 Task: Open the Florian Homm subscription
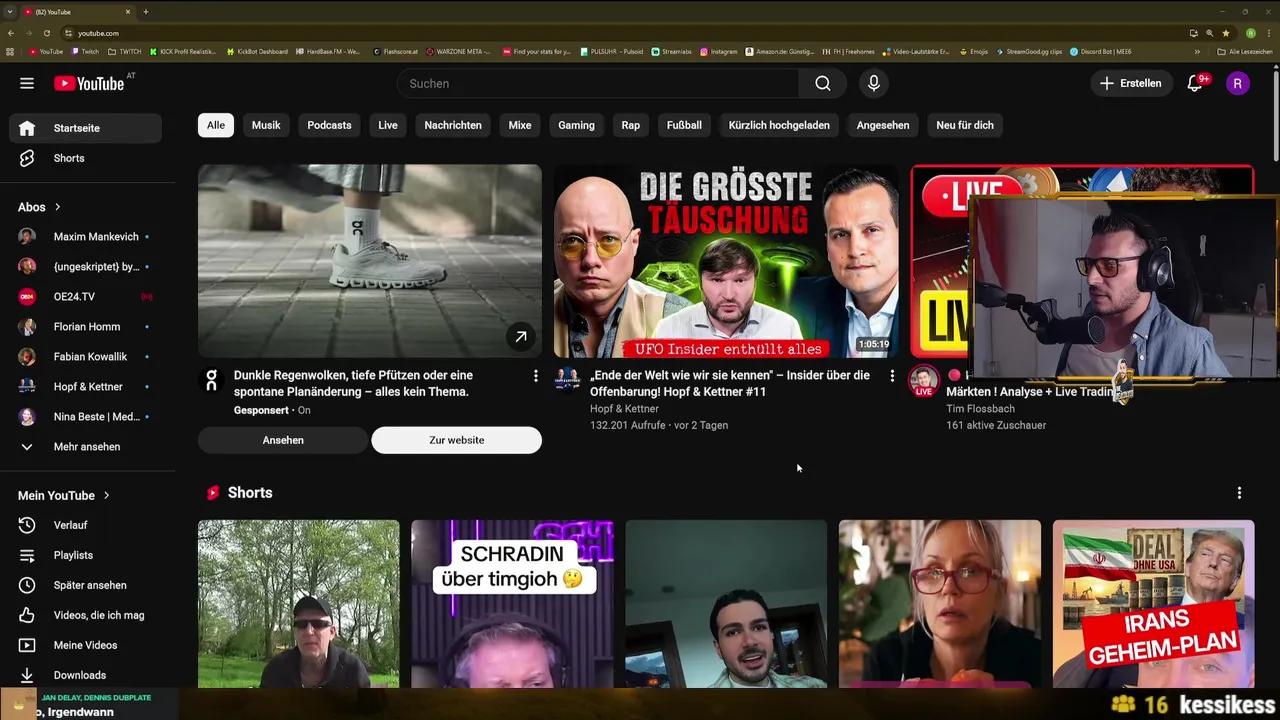85,327
